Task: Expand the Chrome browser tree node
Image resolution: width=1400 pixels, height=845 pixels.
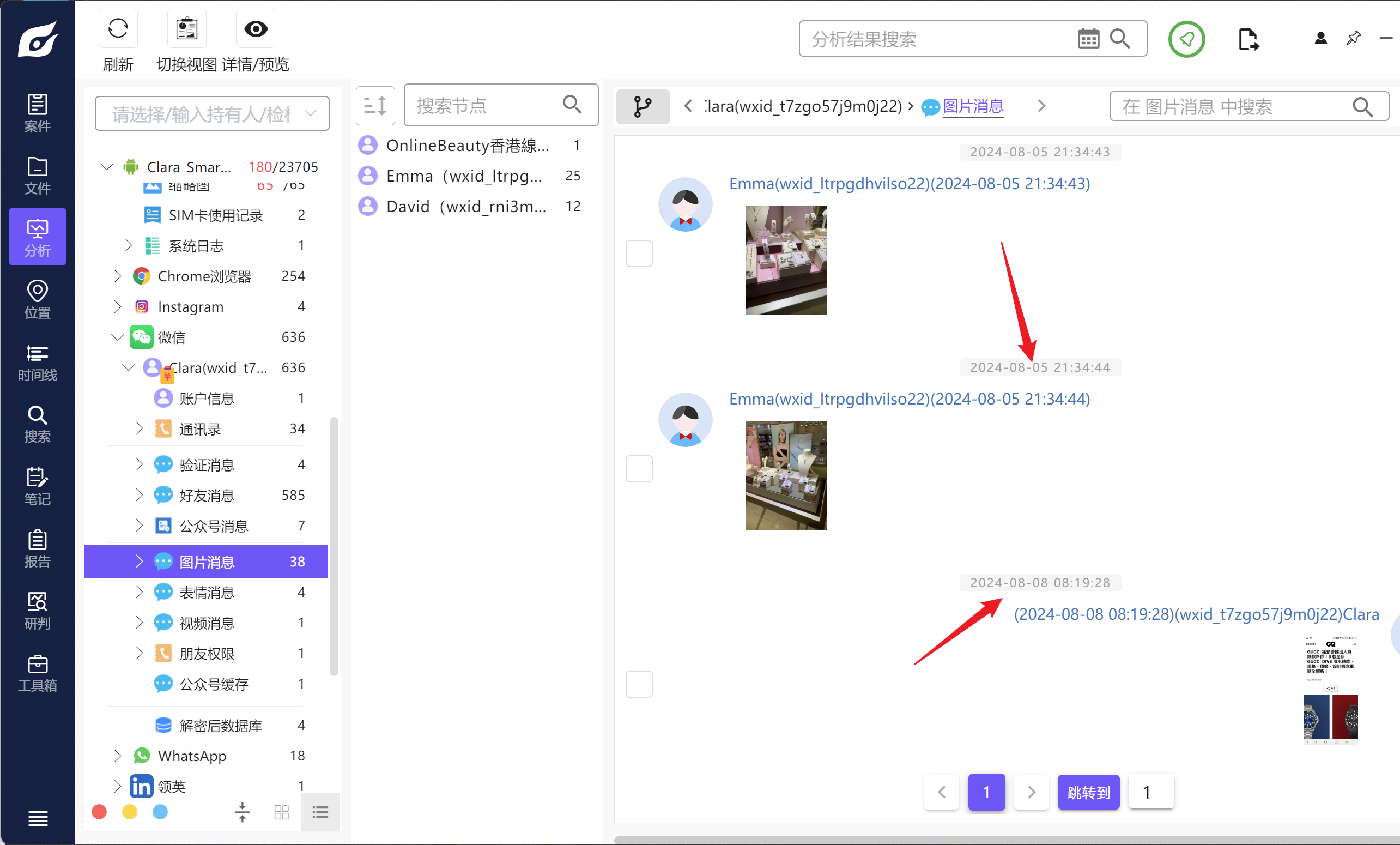Action: pos(118,276)
